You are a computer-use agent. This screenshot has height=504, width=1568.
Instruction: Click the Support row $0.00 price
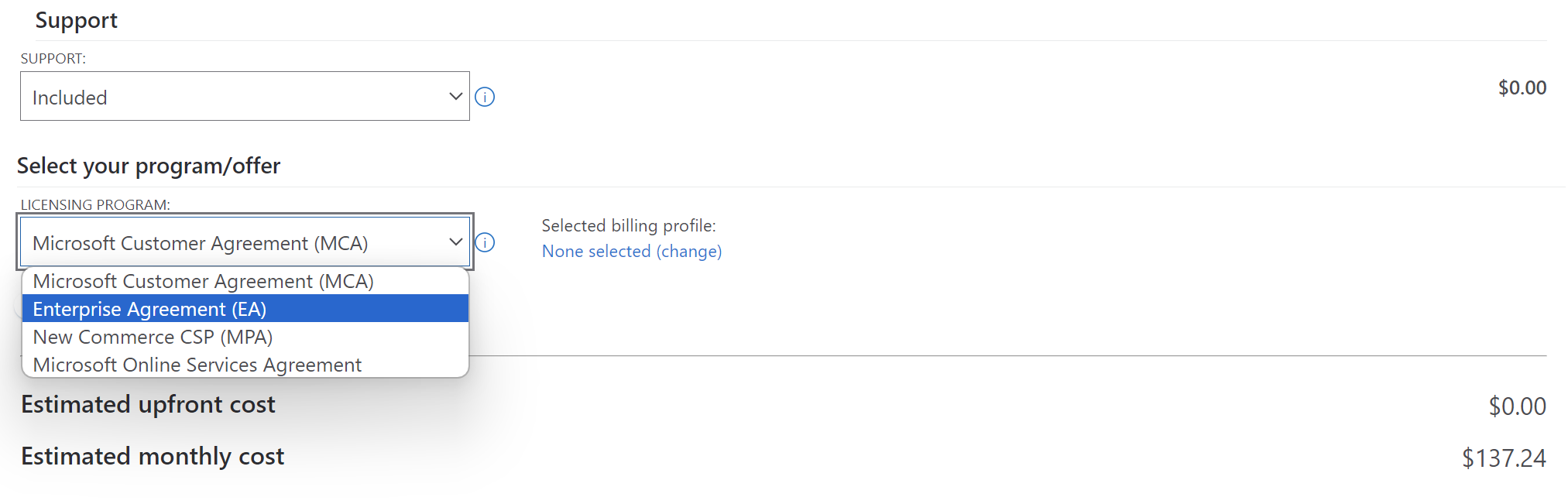(1522, 87)
